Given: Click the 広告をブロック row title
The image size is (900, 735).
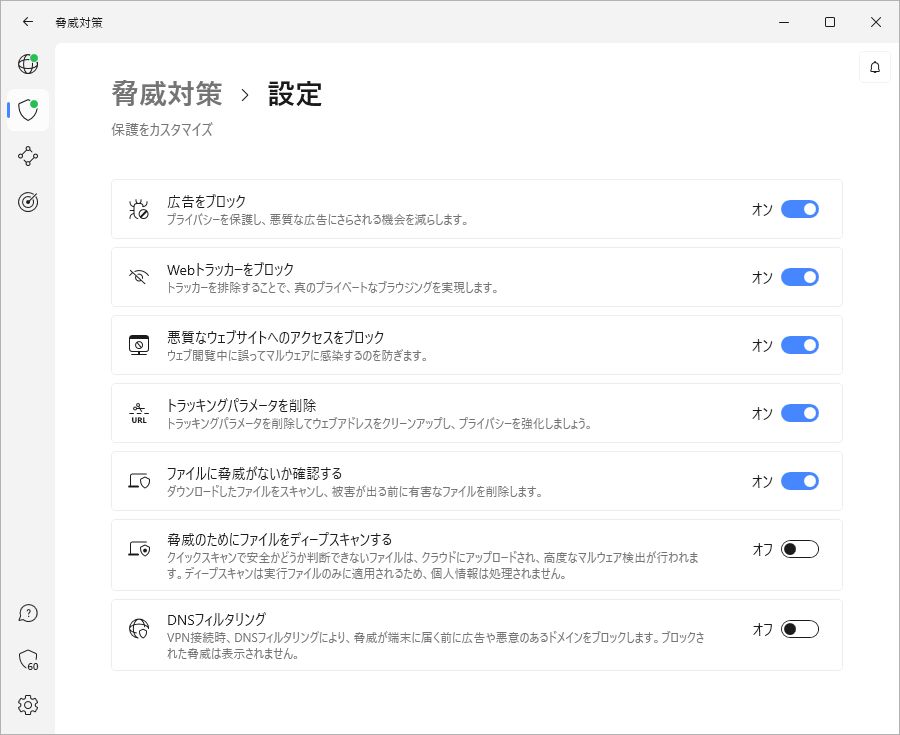Looking at the screenshot, I should pyautogui.click(x=206, y=201).
